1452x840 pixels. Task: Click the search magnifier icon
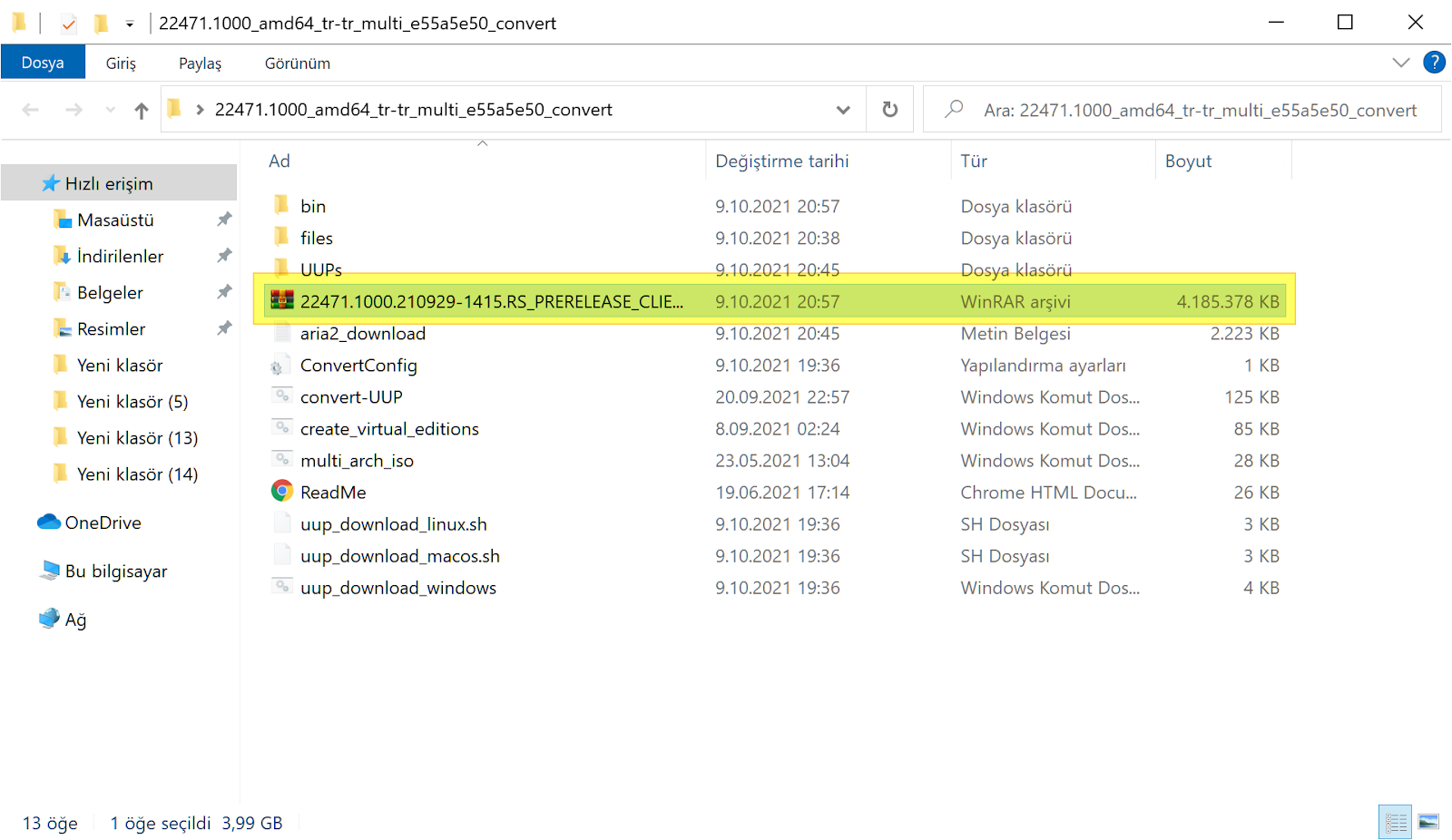point(954,110)
